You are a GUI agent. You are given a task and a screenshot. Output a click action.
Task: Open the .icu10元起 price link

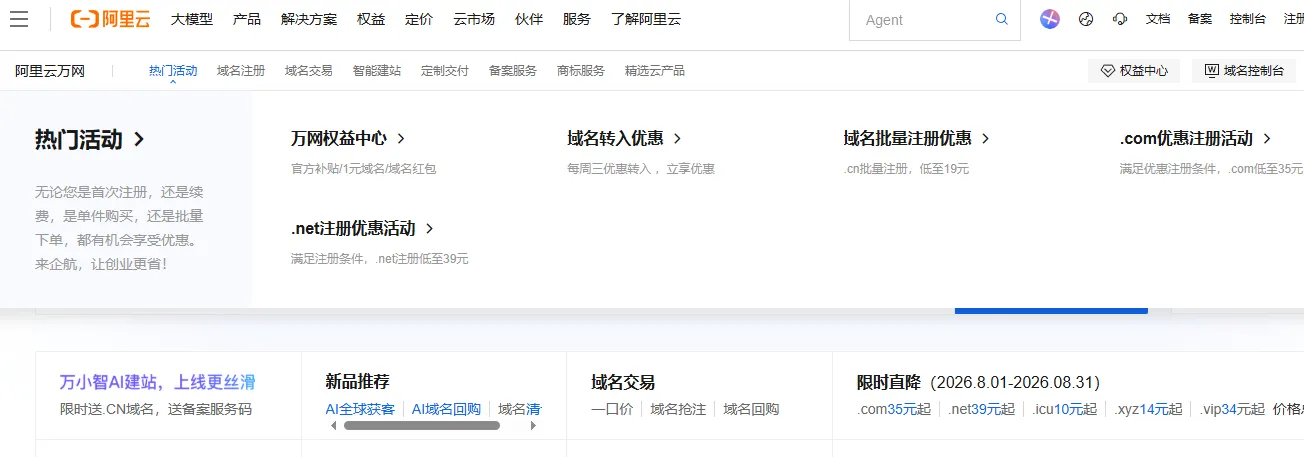click(x=1065, y=409)
